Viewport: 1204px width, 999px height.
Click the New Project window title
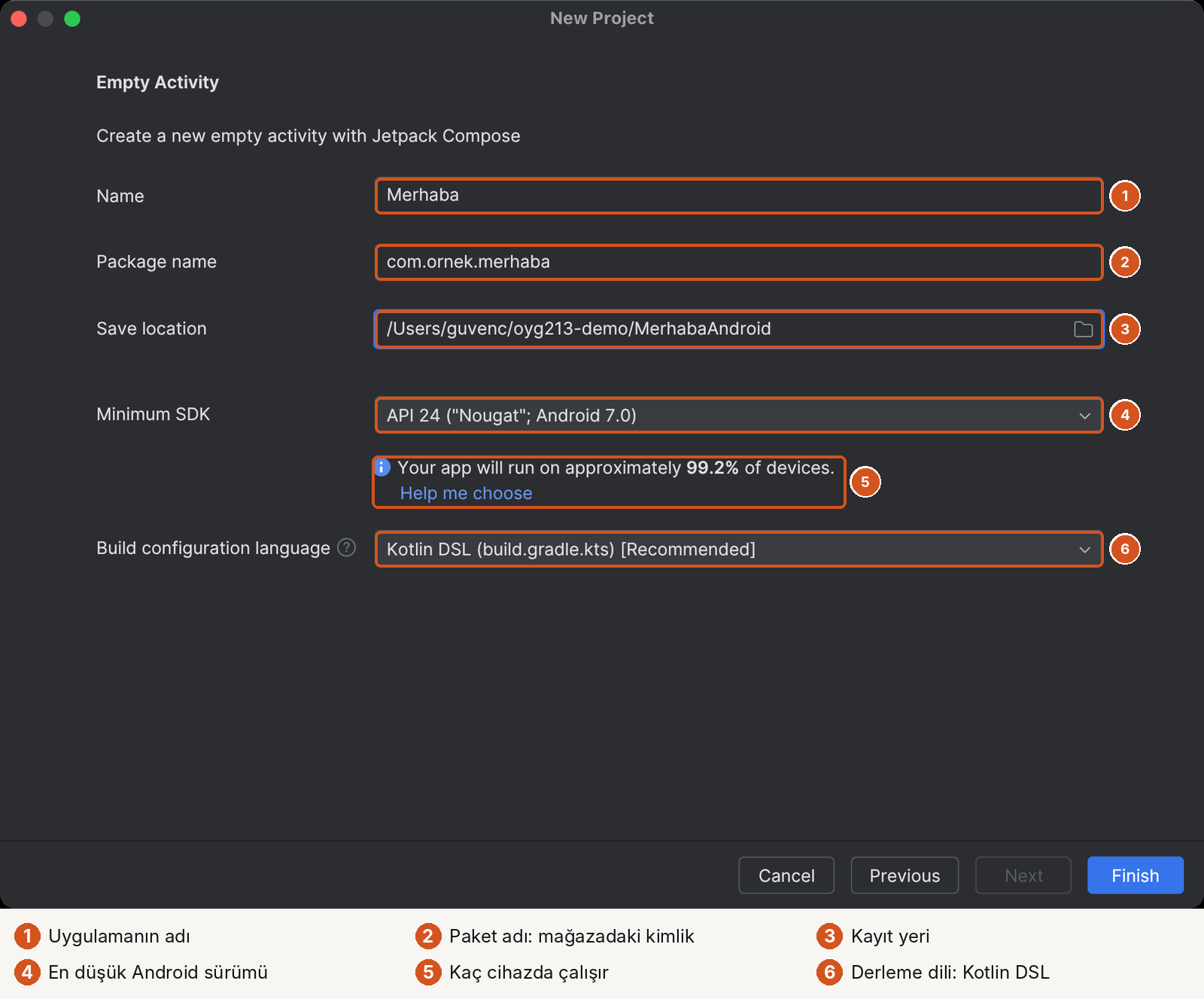pyautogui.click(x=602, y=18)
